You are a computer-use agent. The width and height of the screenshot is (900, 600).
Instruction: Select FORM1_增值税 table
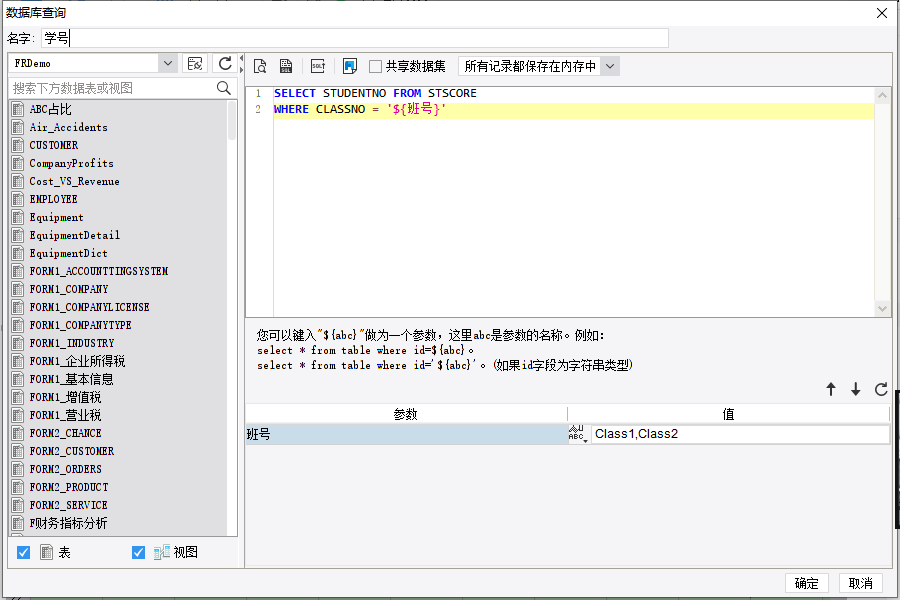tap(65, 397)
